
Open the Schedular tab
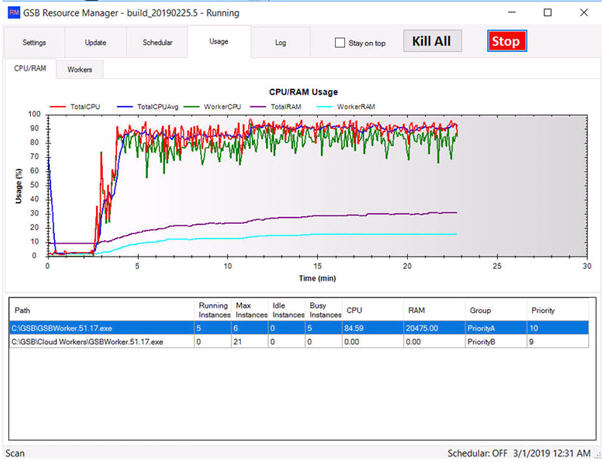tap(158, 43)
